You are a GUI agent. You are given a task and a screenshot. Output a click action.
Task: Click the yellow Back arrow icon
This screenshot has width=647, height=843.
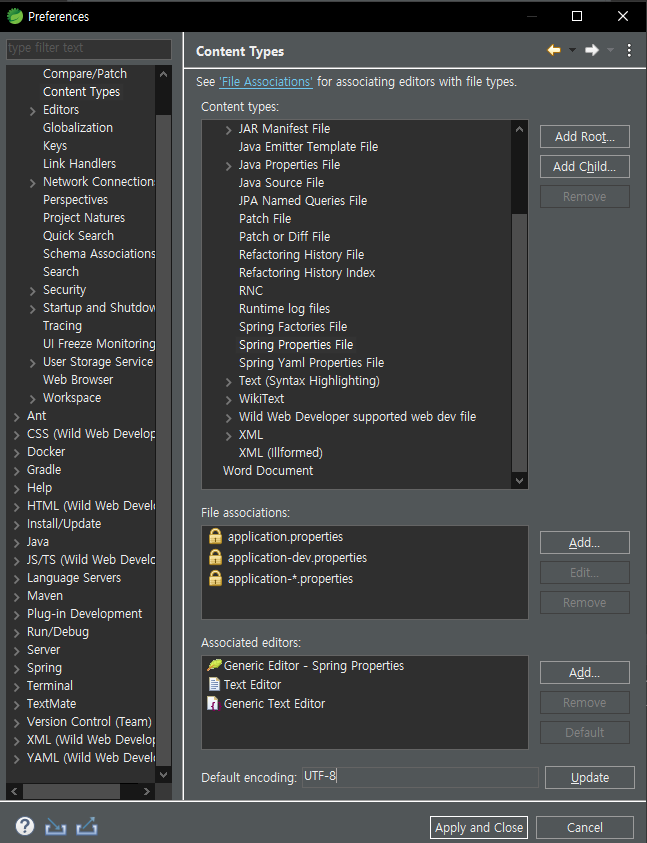(554, 51)
